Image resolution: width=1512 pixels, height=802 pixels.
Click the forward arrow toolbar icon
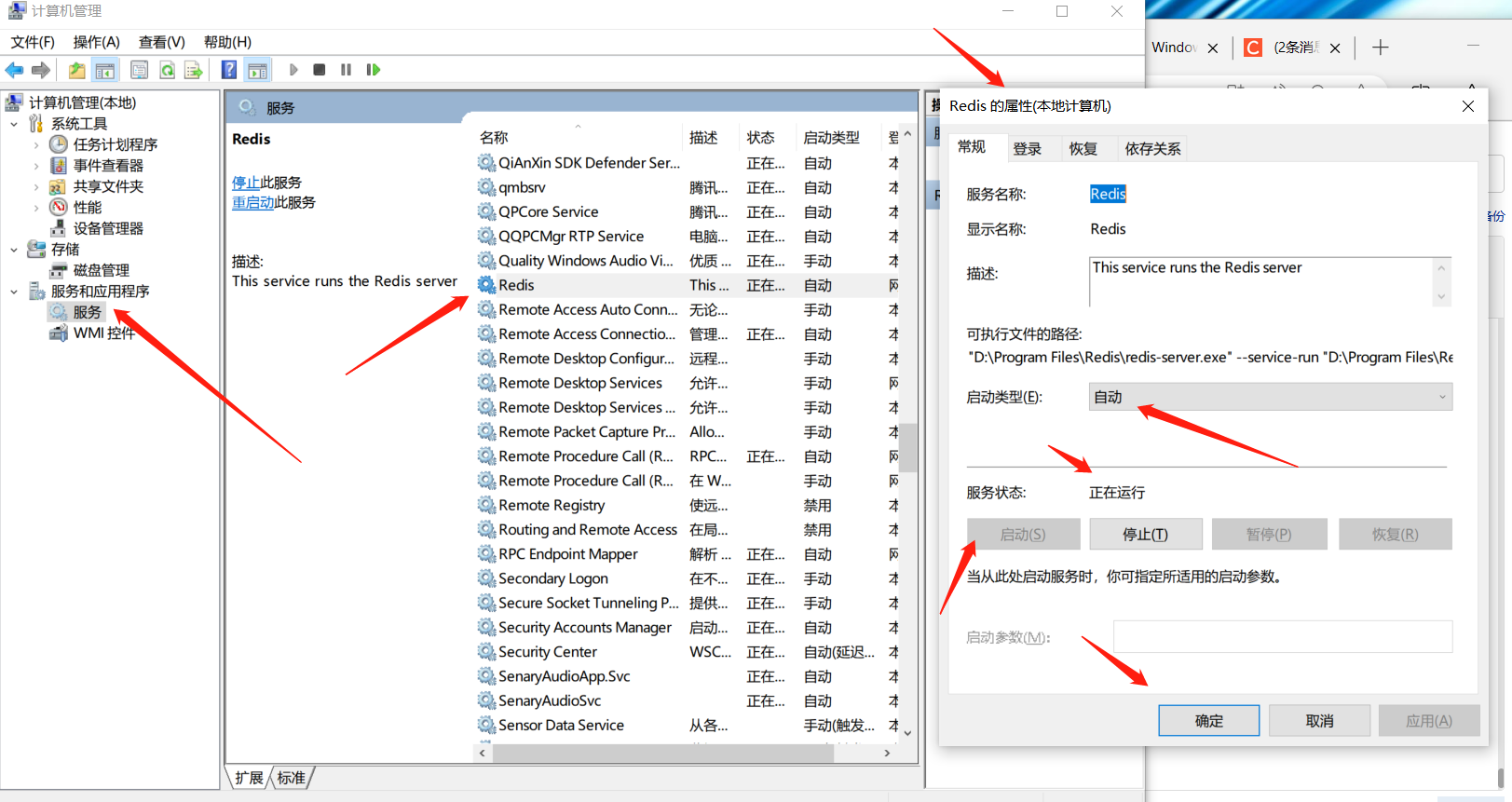tap(40, 70)
